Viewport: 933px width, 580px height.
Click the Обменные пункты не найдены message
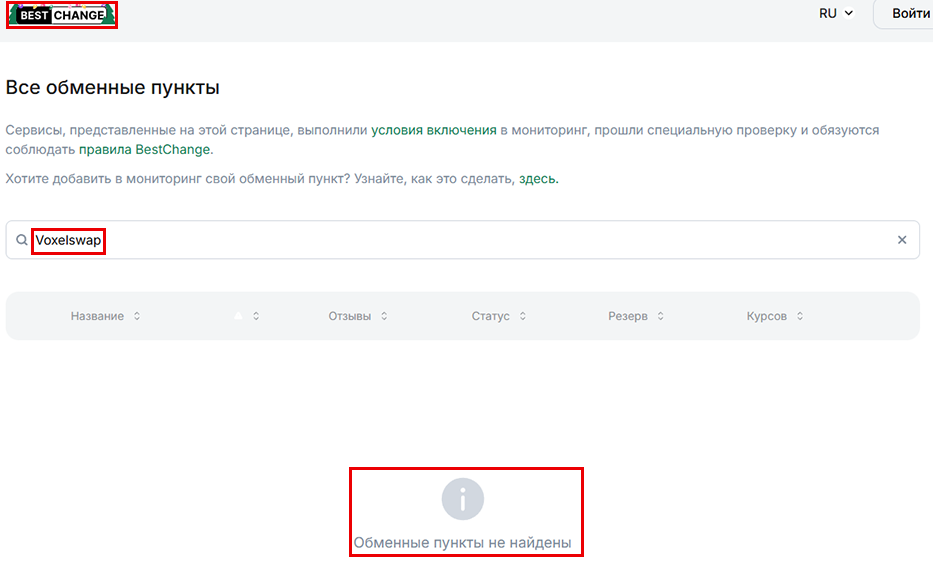pyautogui.click(x=462, y=543)
